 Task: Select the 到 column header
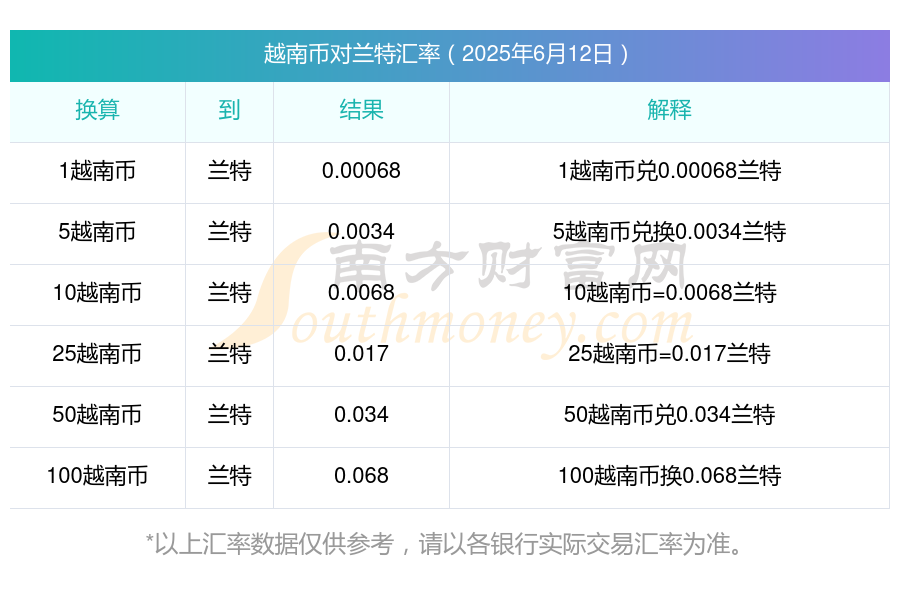tap(229, 110)
